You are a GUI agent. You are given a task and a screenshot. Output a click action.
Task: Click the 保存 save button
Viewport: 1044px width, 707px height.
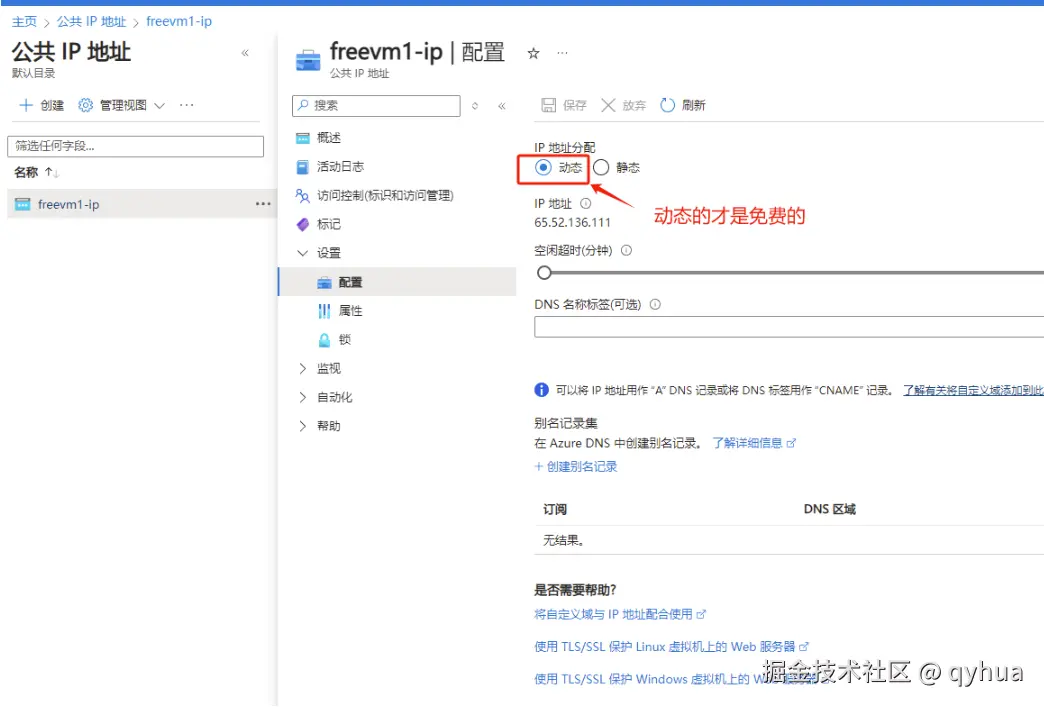pos(563,105)
